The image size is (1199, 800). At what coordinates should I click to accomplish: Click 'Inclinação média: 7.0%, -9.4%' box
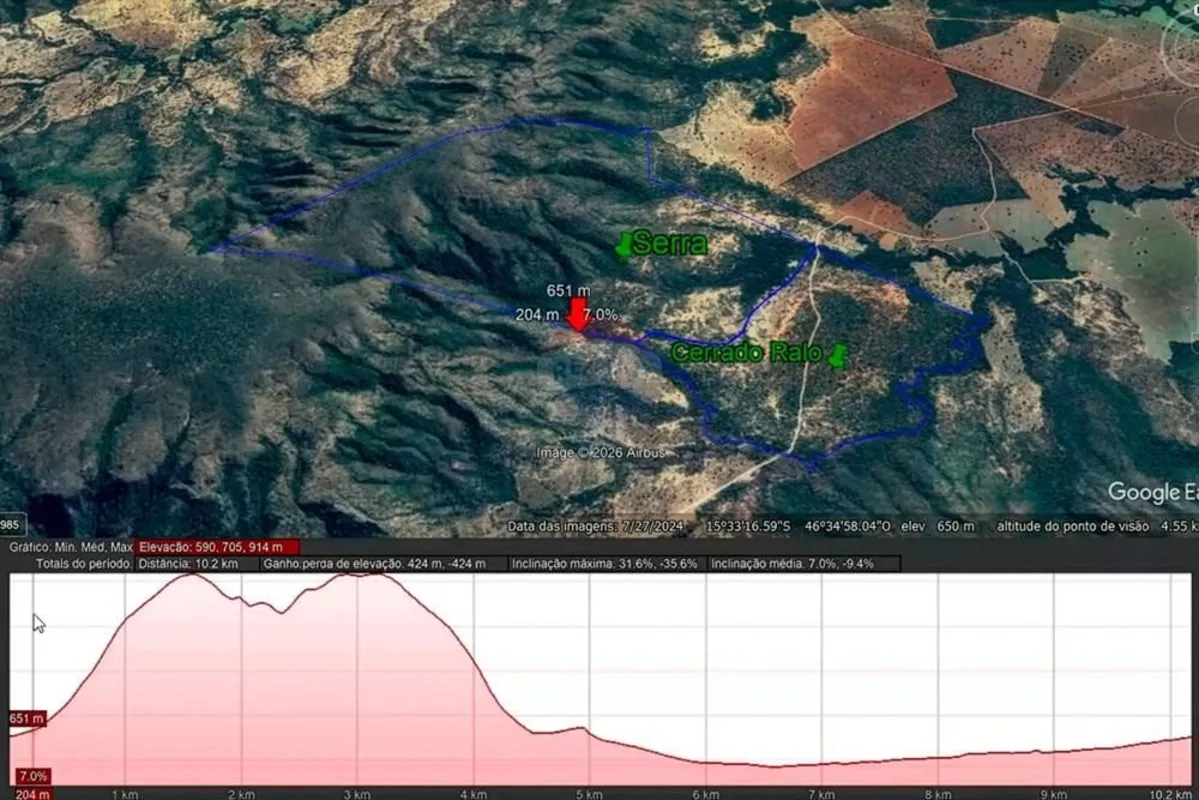803,564
